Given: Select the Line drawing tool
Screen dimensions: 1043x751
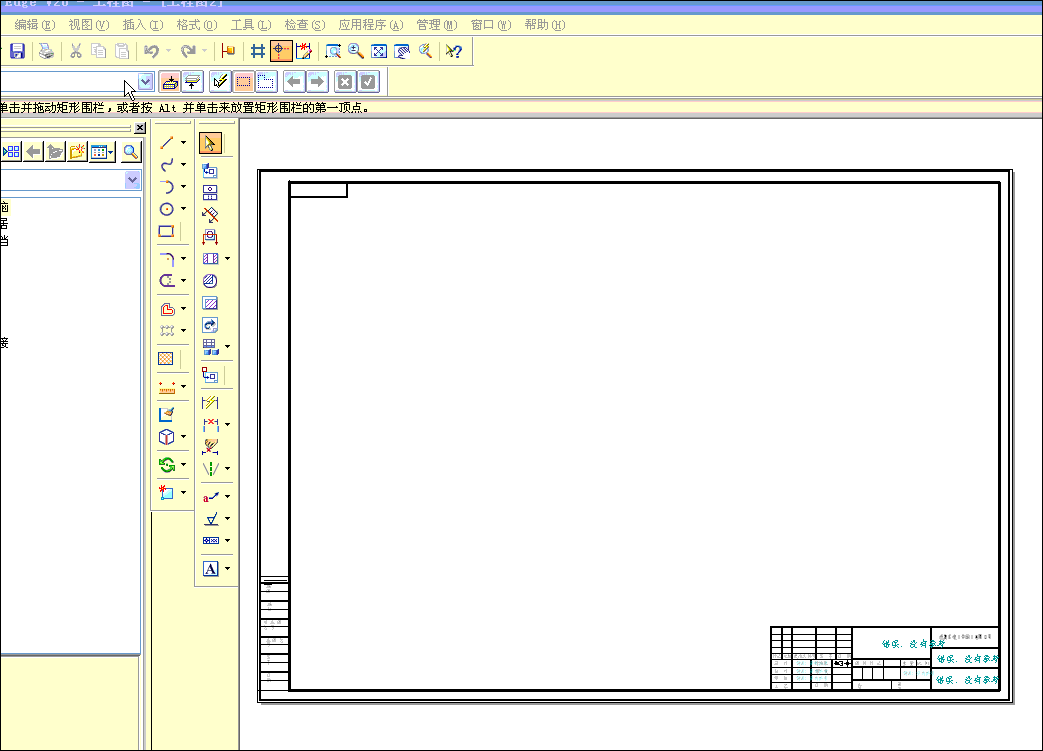Looking at the screenshot, I should [166, 142].
